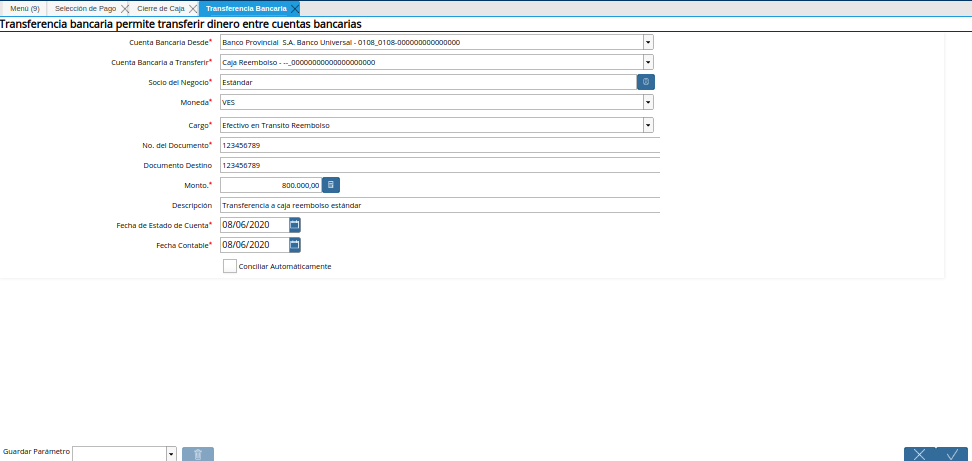Expand the Moneda dropdown

[648, 102]
